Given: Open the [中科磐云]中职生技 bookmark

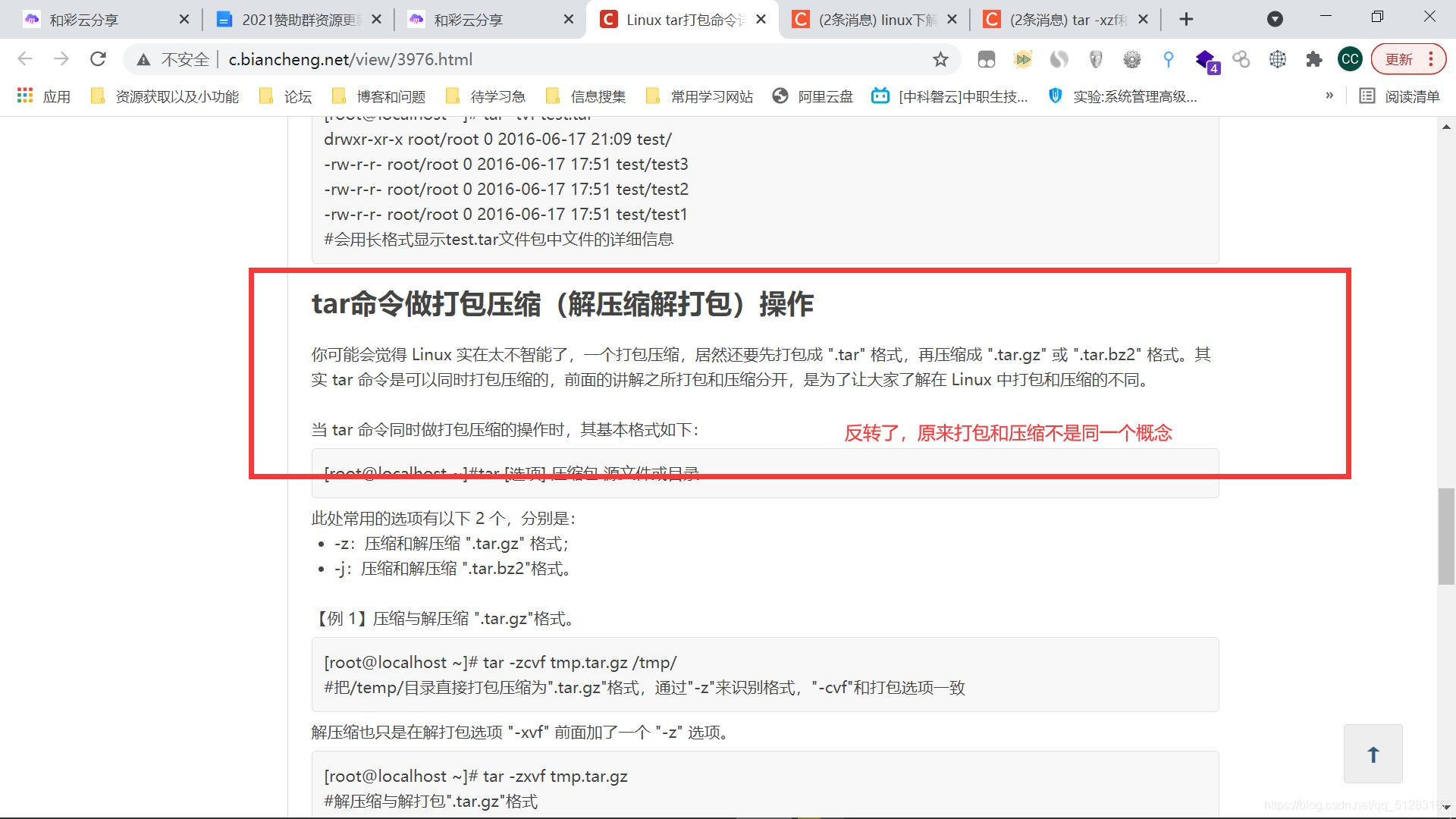Looking at the screenshot, I should pyautogui.click(x=950, y=96).
